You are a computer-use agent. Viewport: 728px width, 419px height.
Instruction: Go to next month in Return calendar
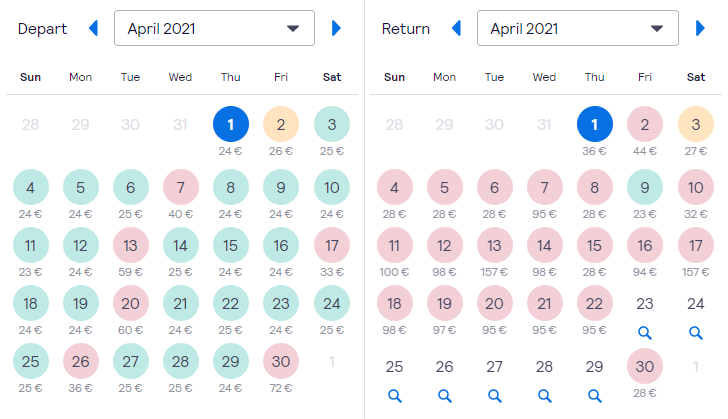[700, 28]
